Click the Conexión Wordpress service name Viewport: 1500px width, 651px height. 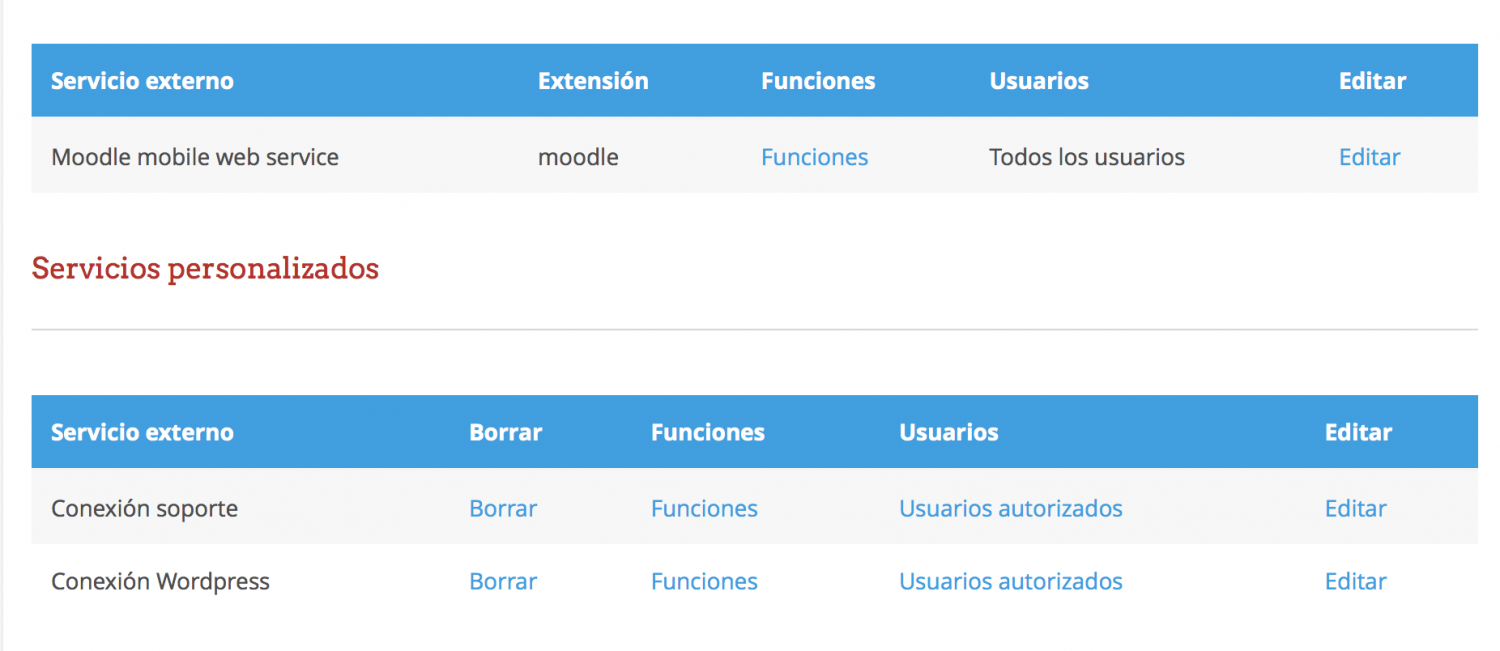point(160,581)
